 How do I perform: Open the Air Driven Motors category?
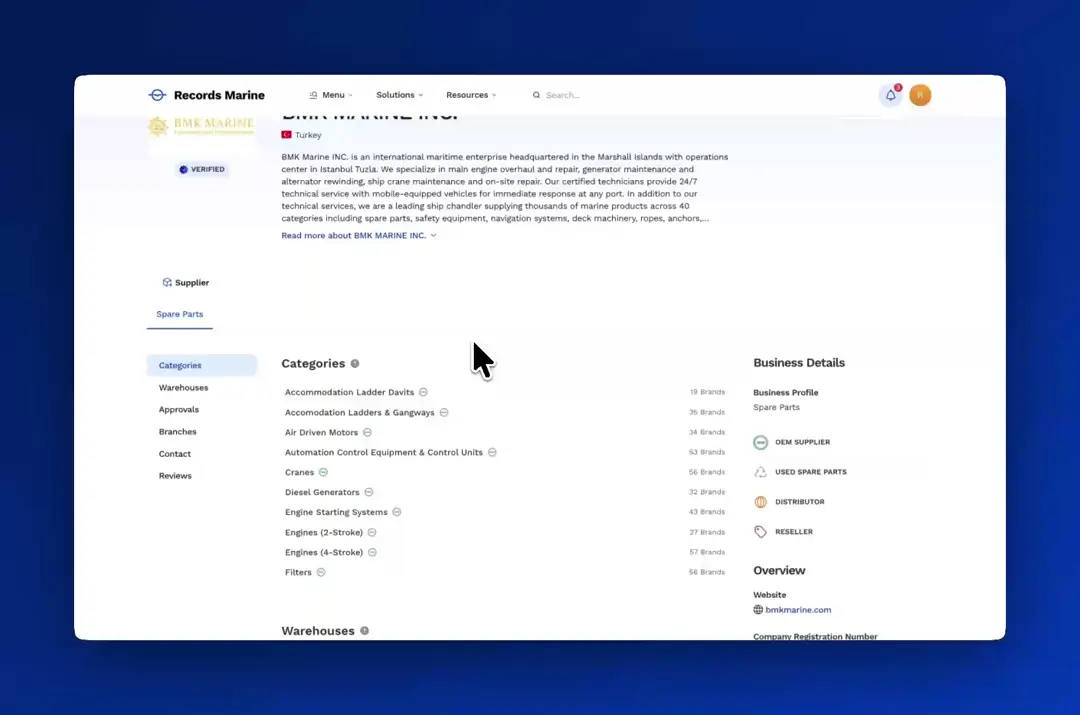(322, 433)
